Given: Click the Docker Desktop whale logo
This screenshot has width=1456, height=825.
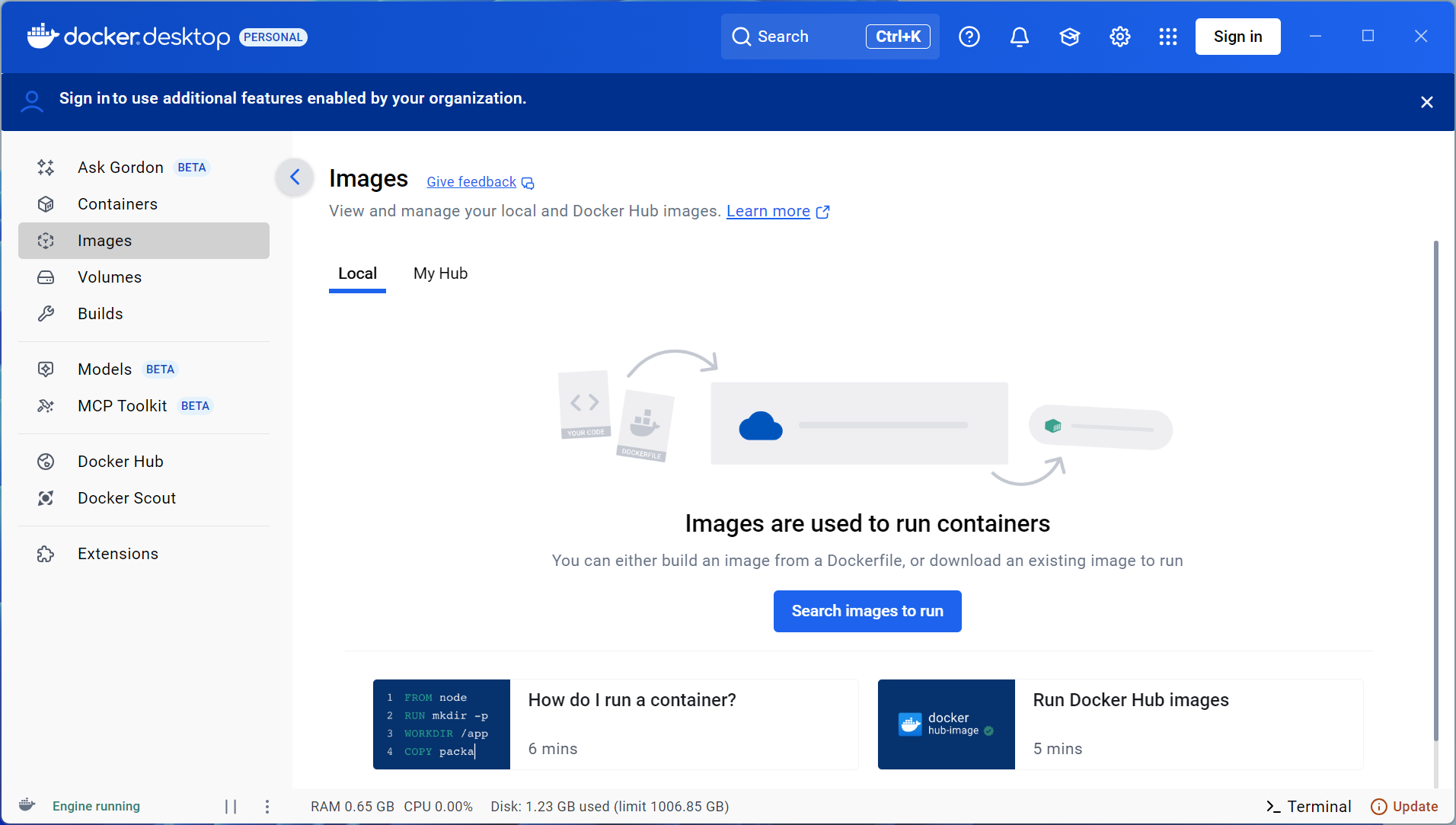Looking at the screenshot, I should [43, 36].
